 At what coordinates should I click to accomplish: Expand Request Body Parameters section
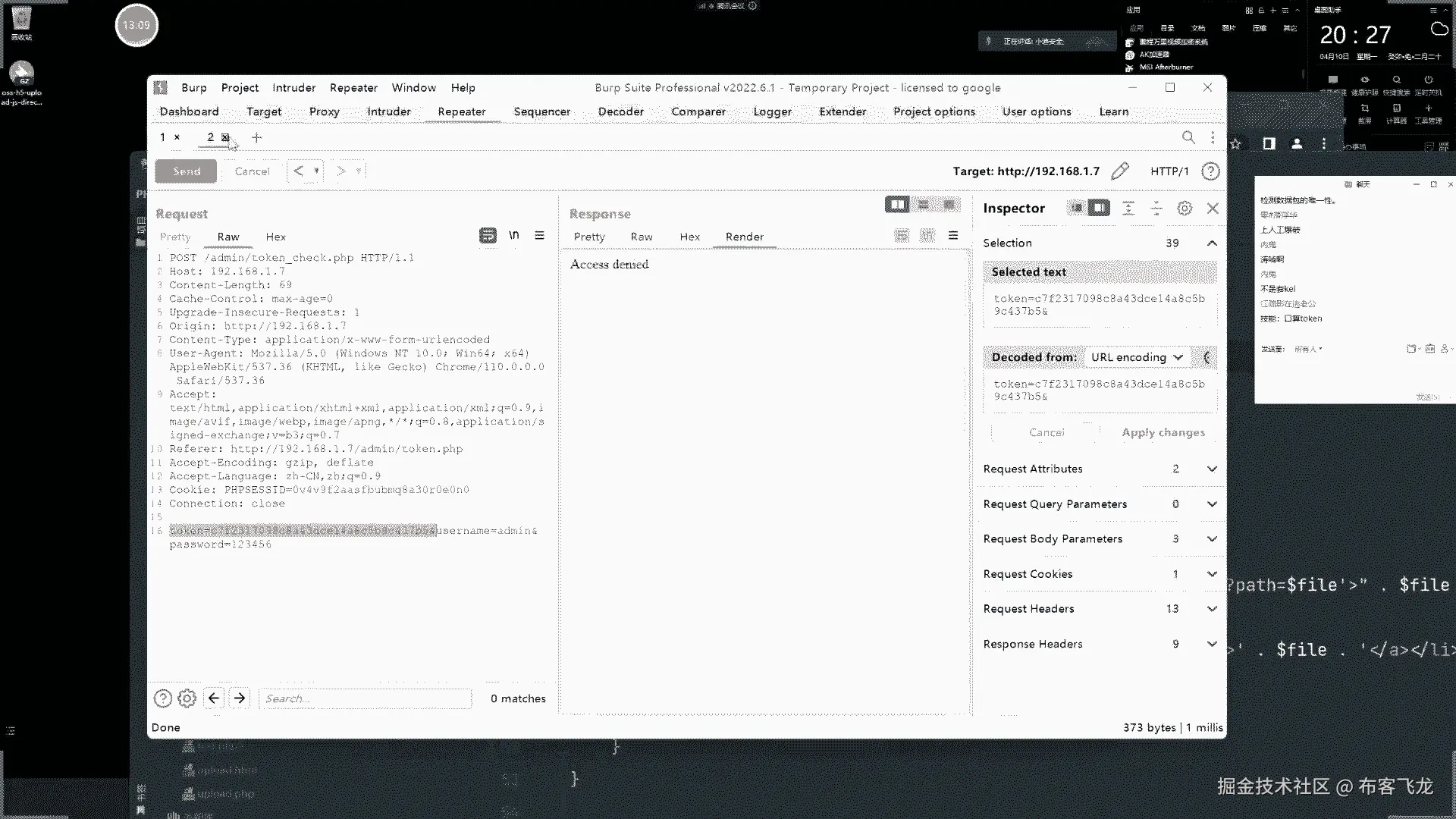(1212, 539)
